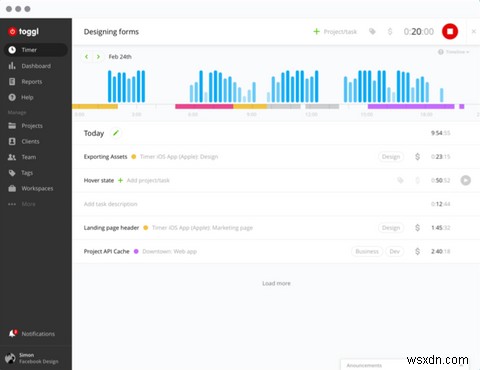The height and width of the screenshot is (370, 480).
Task: Open Reports page
Action: click(x=32, y=82)
